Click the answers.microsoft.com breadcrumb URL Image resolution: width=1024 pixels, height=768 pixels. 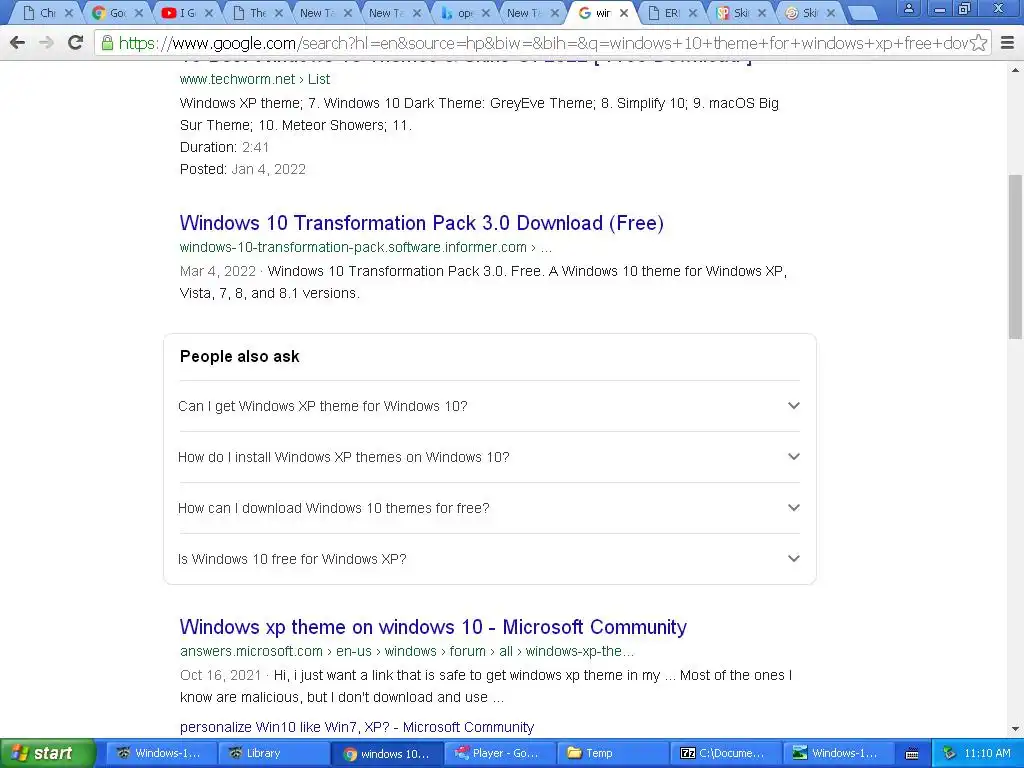click(406, 651)
